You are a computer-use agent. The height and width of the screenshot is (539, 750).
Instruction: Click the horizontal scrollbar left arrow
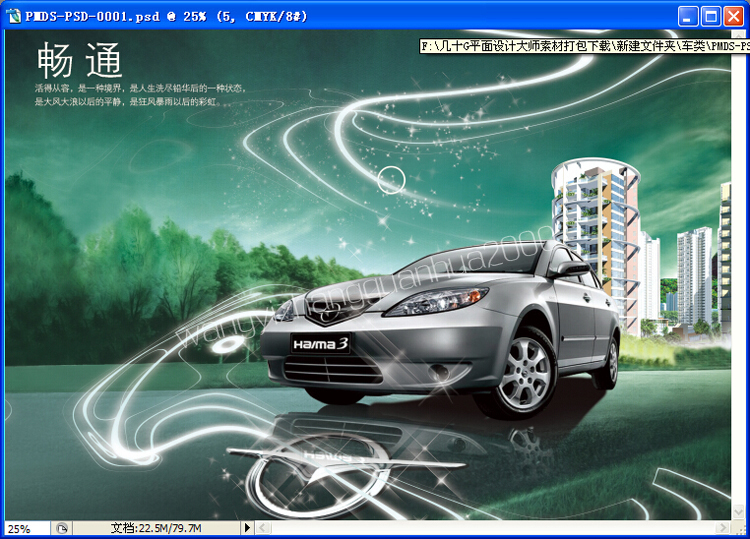[x=264, y=528]
